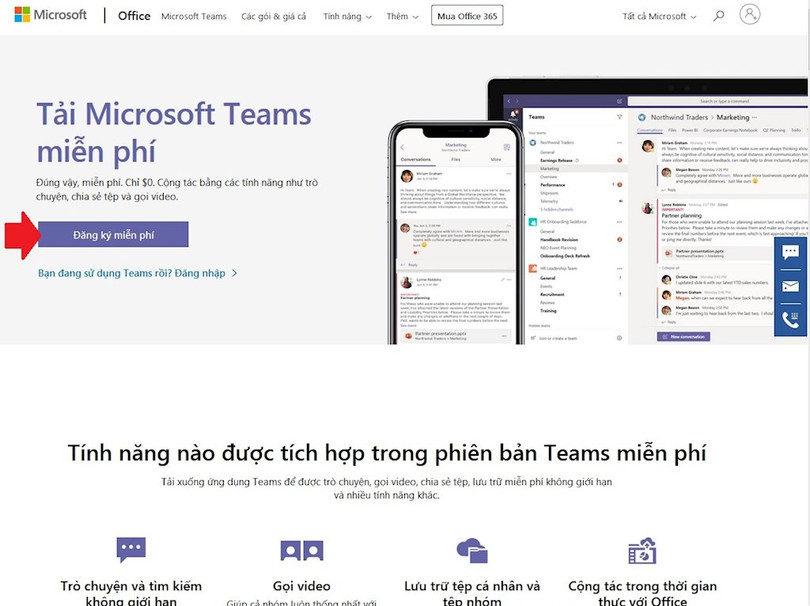The height and width of the screenshot is (606, 810).
Task: Open the Tính năng dropdown menu
Action: click(344, 16)
